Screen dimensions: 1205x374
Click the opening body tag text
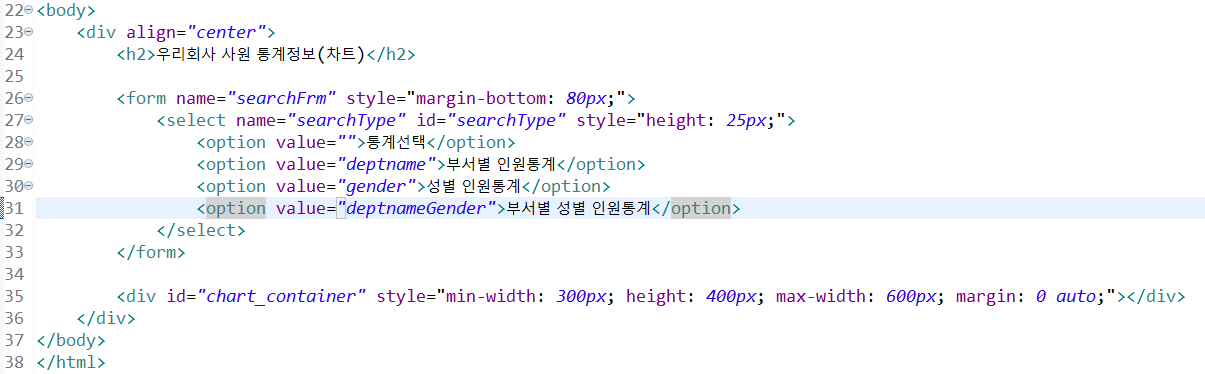click(x=65, y=10)
